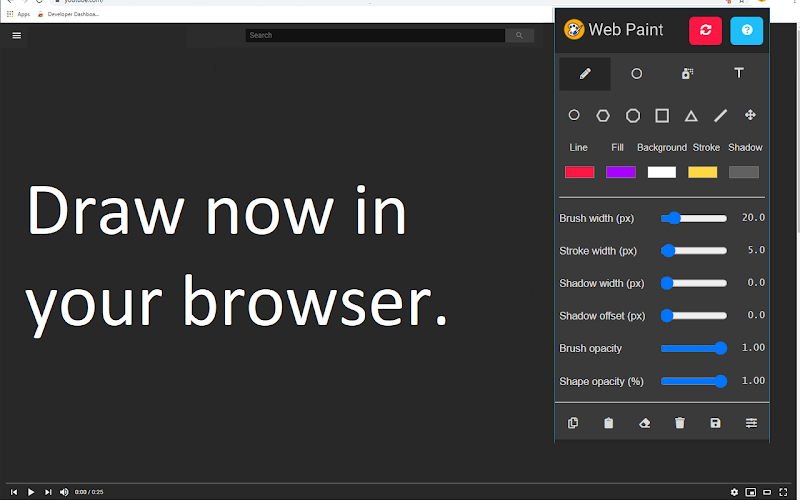The image size is (800, 500).
Task: Click the magnifier search button
Action: coord(519,35)
